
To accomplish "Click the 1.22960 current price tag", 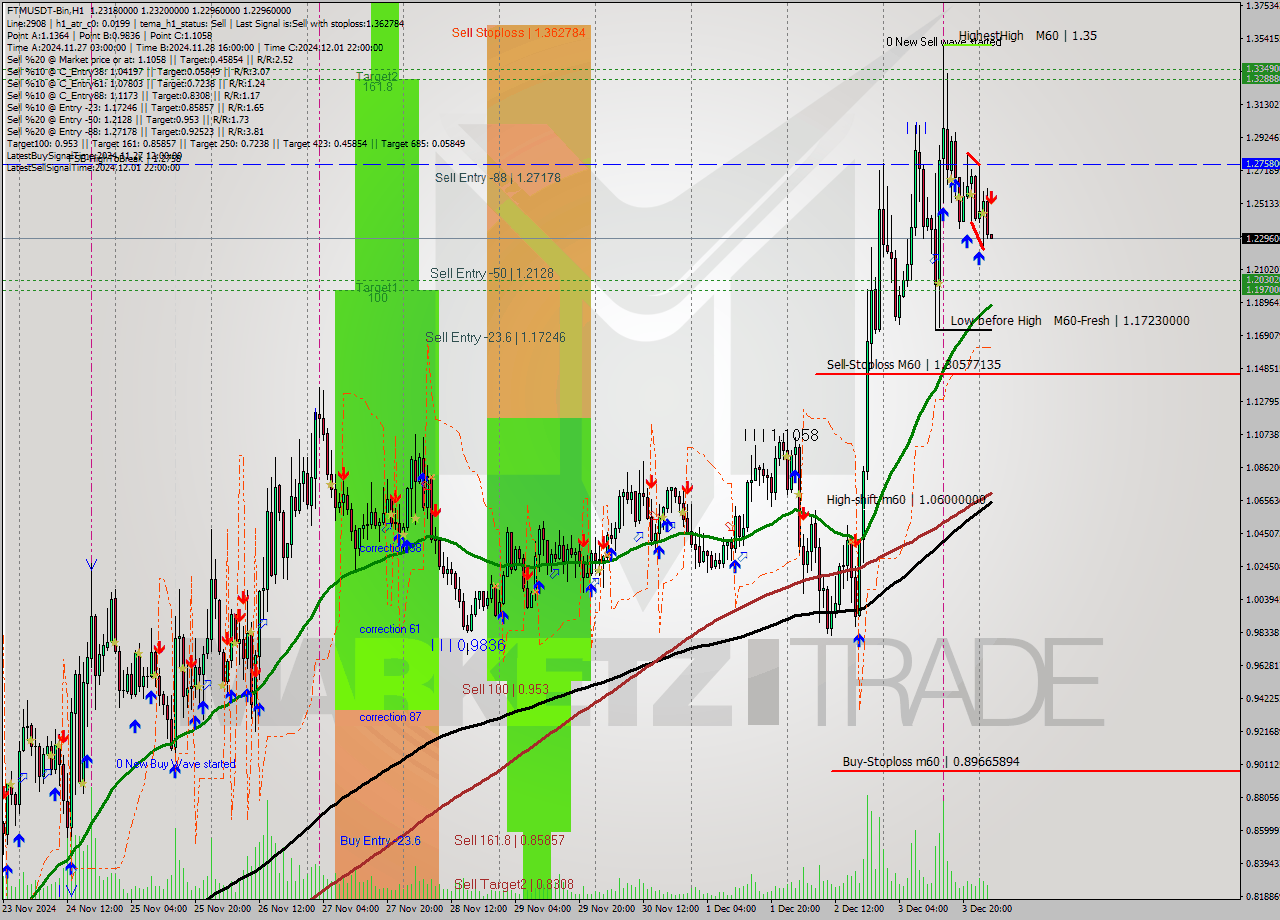I will [1260, 239].
